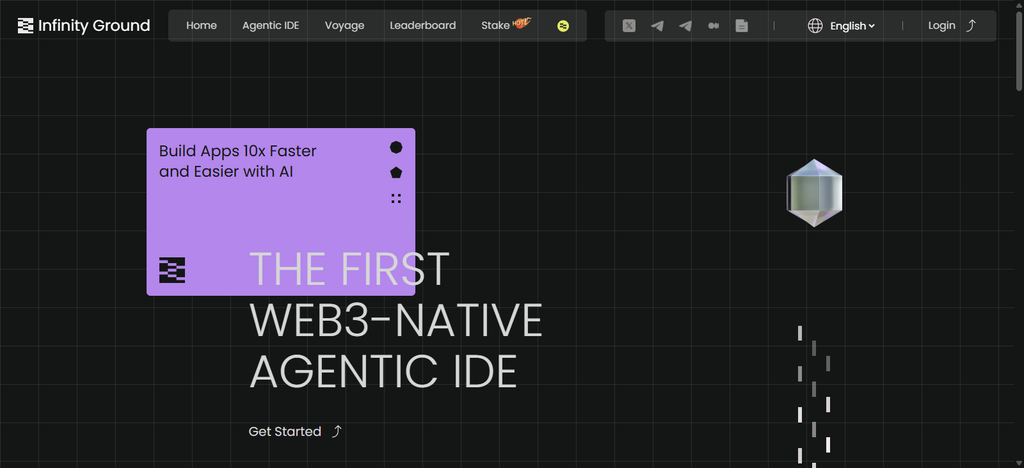Image resolution: width=1024 pixels, height=468 pixels.
Task: Click the Login button
Action: [942, 26]
